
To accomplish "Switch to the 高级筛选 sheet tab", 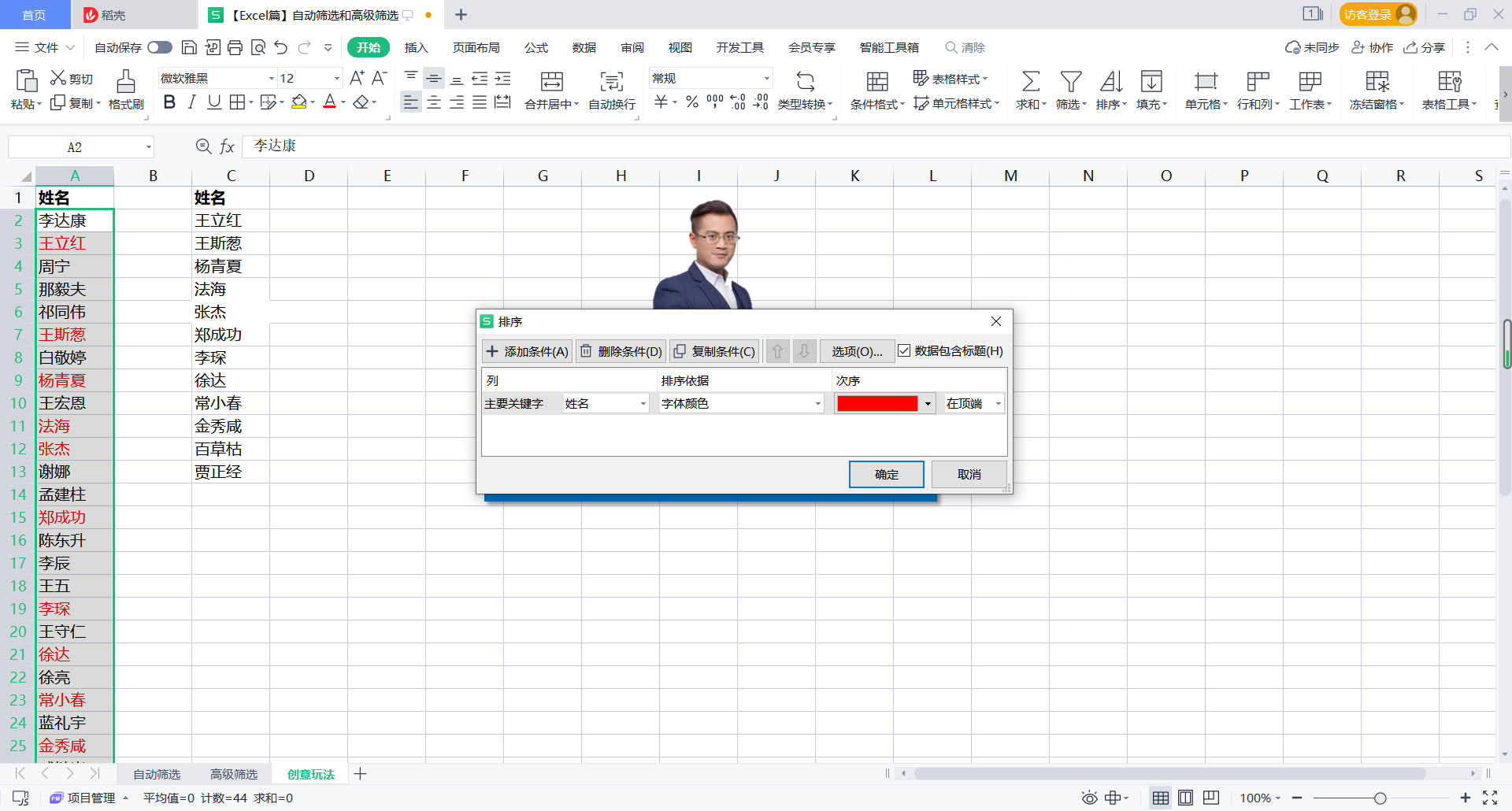I will (x=232, y=774).
